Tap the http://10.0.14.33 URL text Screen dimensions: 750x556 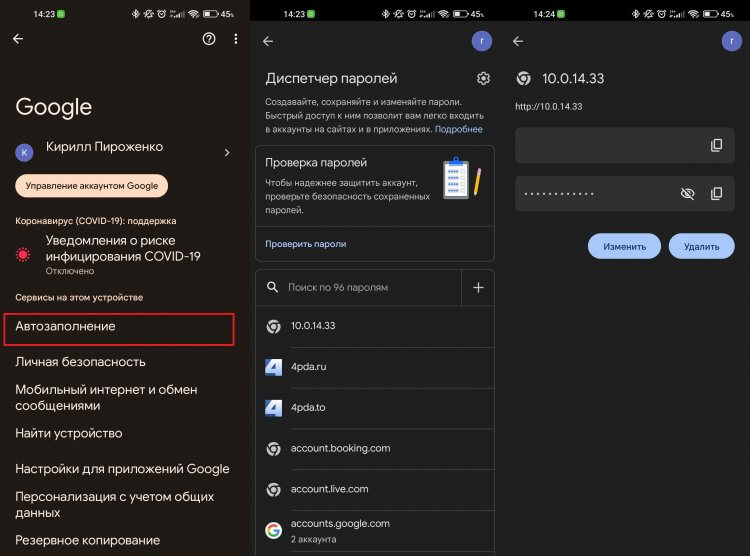pos(549,107)
